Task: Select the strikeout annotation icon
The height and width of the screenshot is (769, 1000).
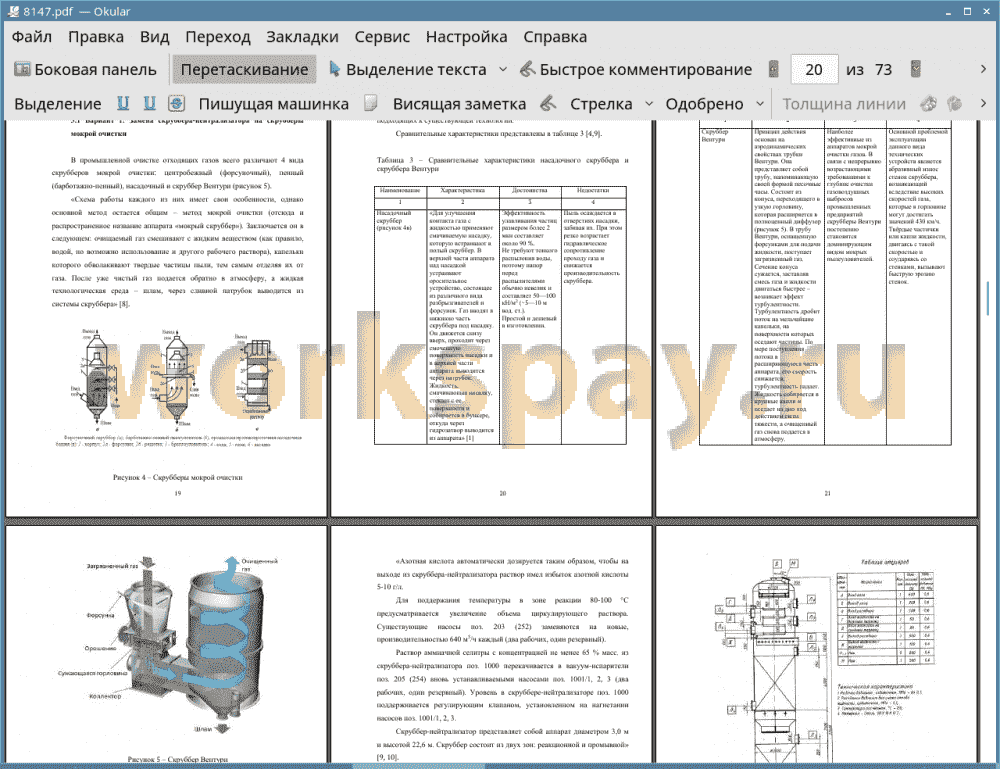Action: tap(177, 103)
